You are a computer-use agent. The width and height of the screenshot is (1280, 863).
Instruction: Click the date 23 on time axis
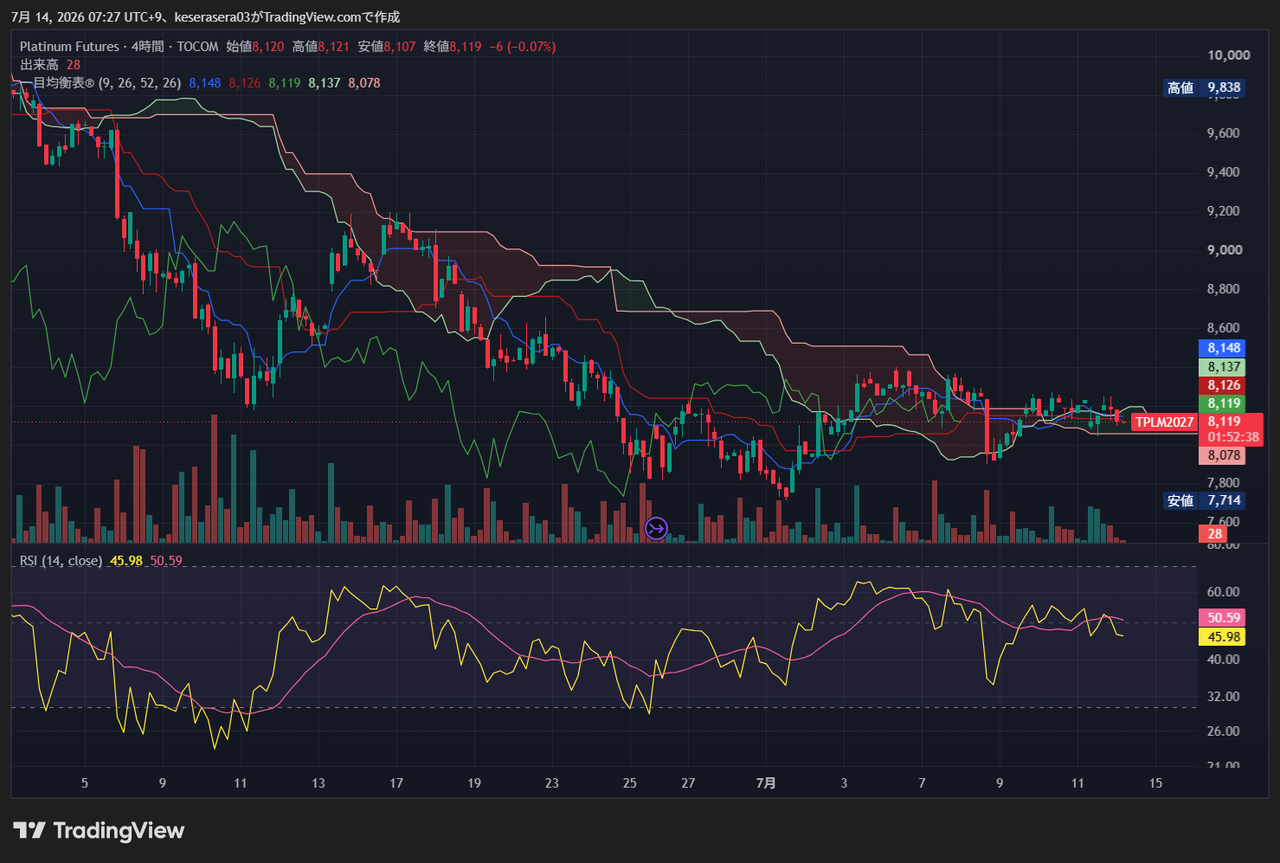(x=552, y=783)
